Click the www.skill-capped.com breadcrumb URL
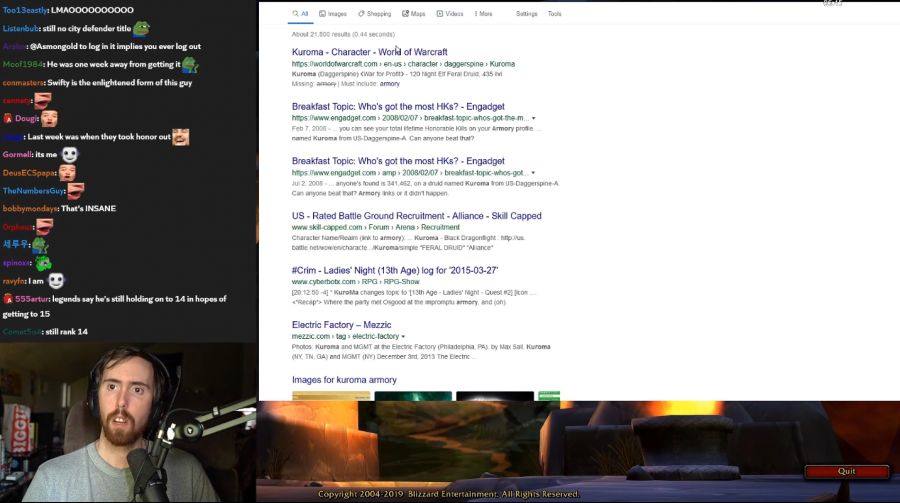The image size is (900, 503). pos(375,227)
